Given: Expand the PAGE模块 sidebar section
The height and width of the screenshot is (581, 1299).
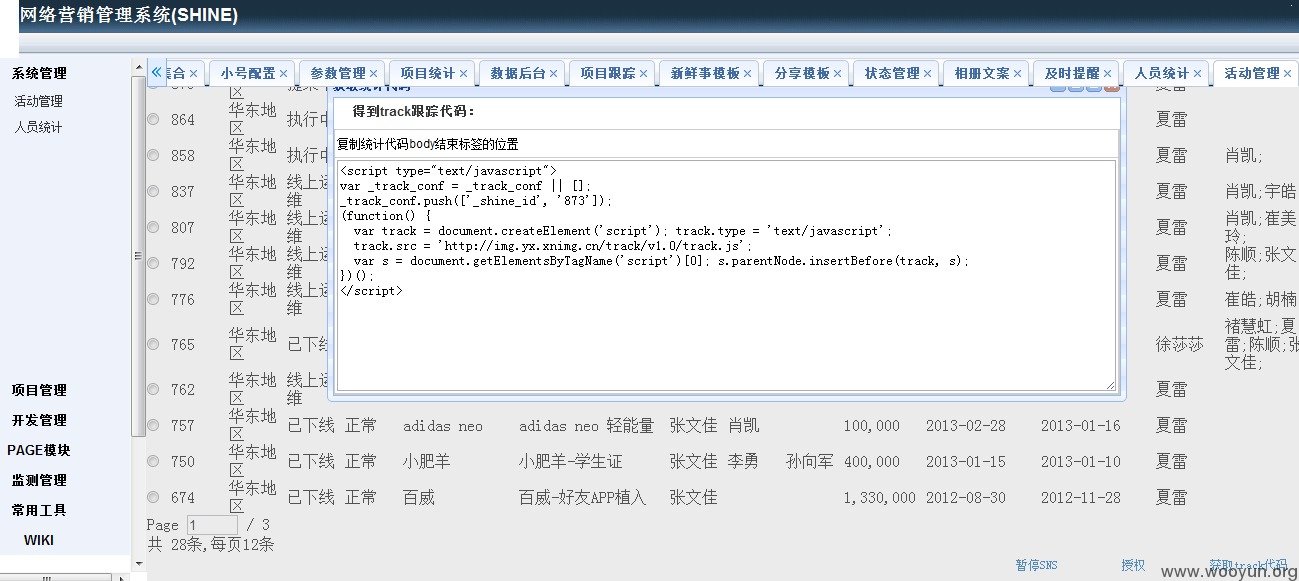Looking at the screenshot, I should (39, 450).
